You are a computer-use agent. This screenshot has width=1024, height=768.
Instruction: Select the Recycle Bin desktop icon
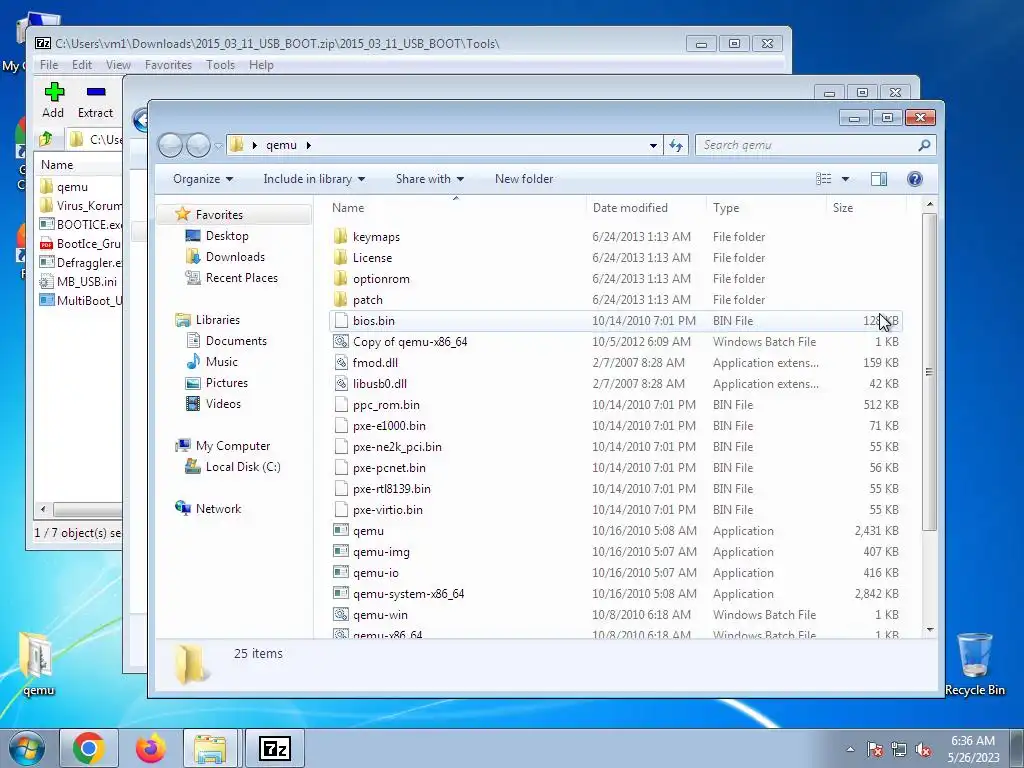(974, 664)
